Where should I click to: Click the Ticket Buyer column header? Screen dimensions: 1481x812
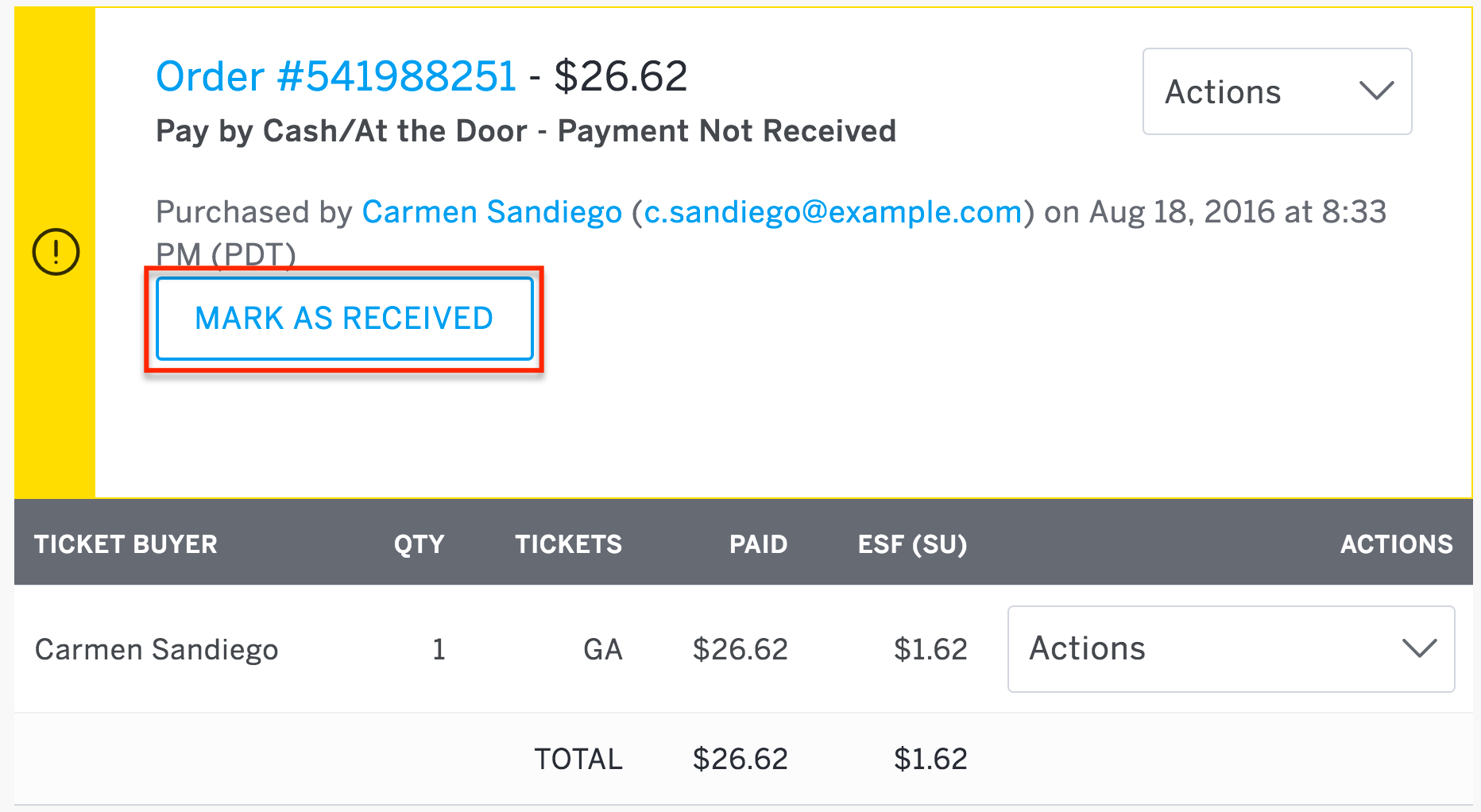[x=126, y=544]
